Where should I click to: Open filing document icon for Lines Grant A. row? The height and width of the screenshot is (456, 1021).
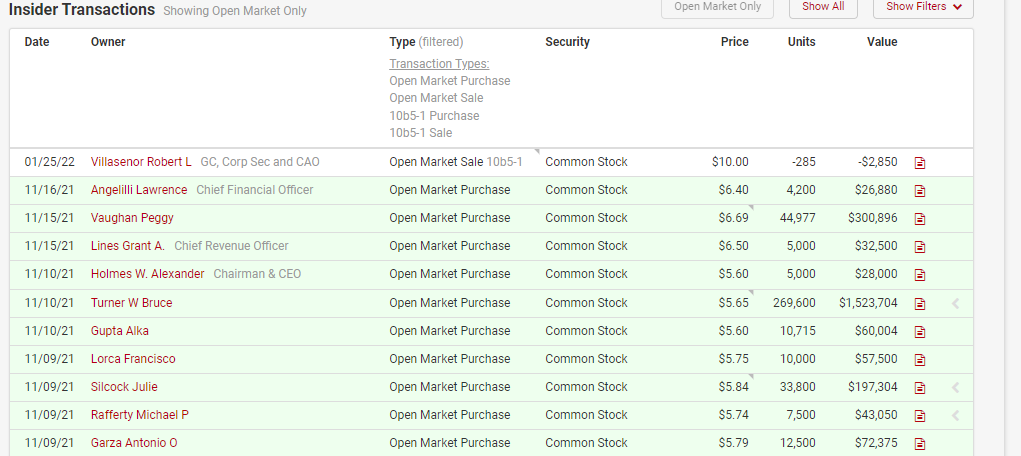pos(920,247)
